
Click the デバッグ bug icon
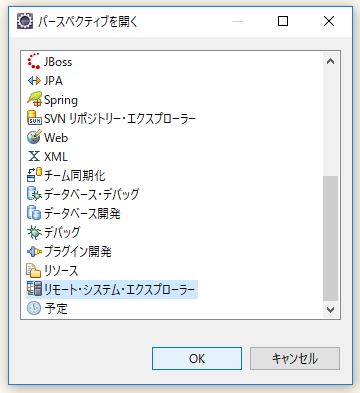tap(34, 232)
